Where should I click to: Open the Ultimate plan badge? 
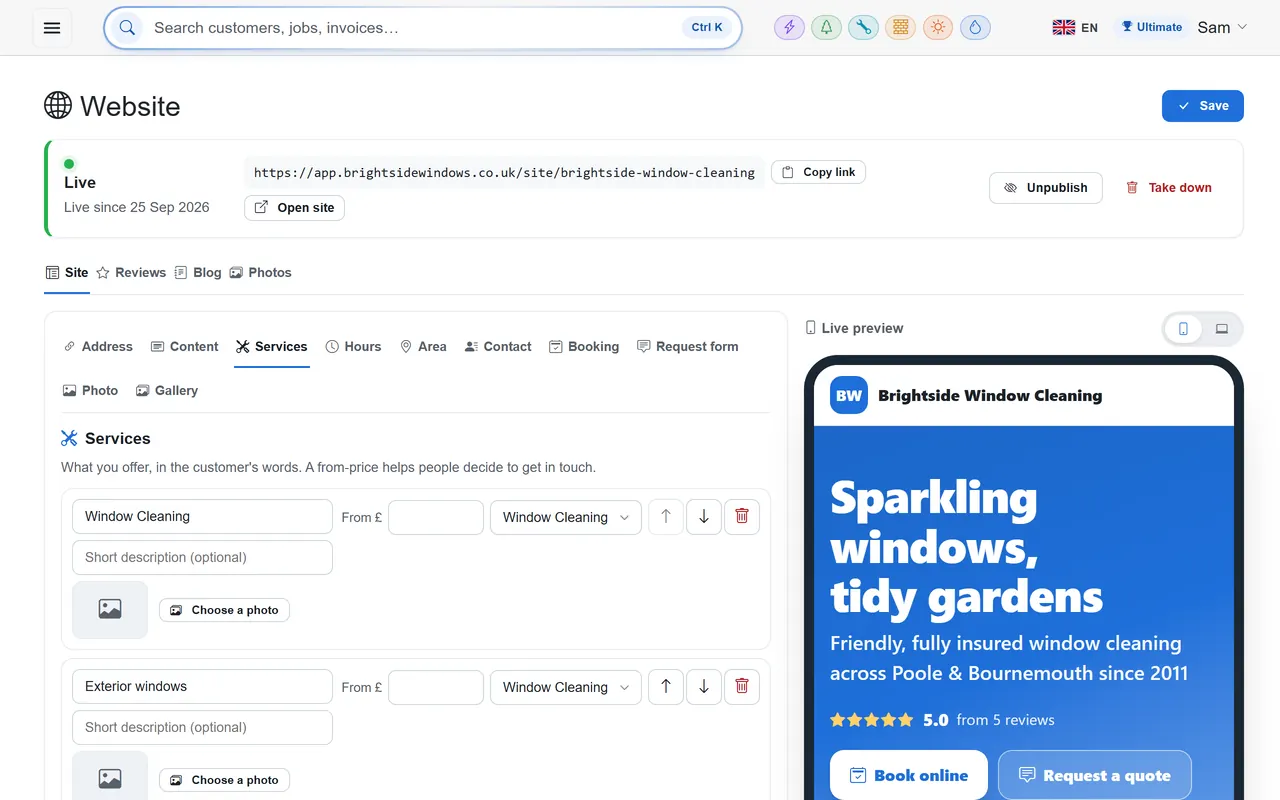coord(1151,27)
